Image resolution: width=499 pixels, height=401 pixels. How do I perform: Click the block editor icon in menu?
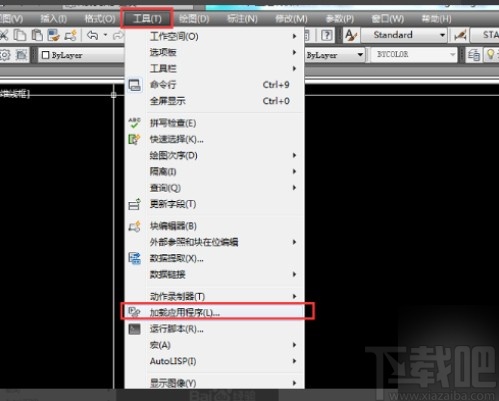pos(135,226)
